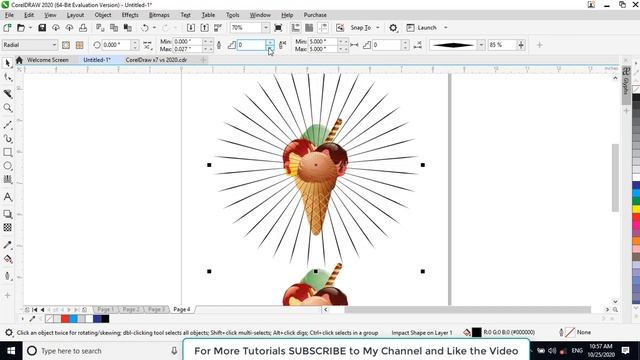
Task: Select the Freehand drawing tool
Action: 7,124
